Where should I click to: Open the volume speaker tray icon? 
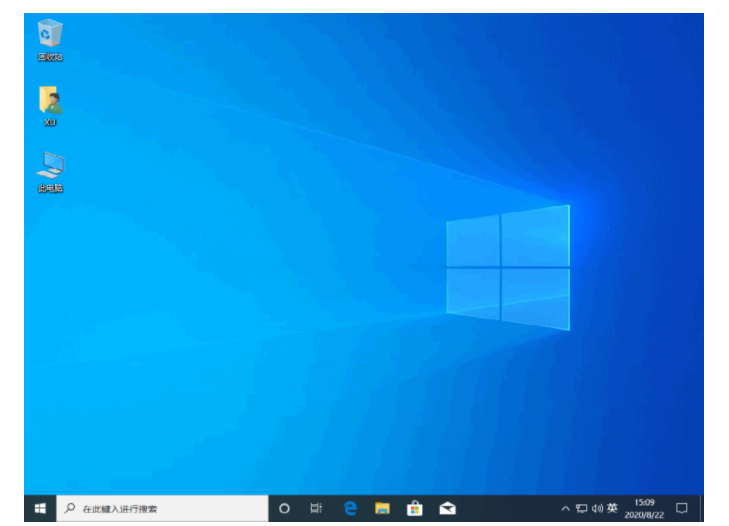pyautogui.click(x=597, y=508)
